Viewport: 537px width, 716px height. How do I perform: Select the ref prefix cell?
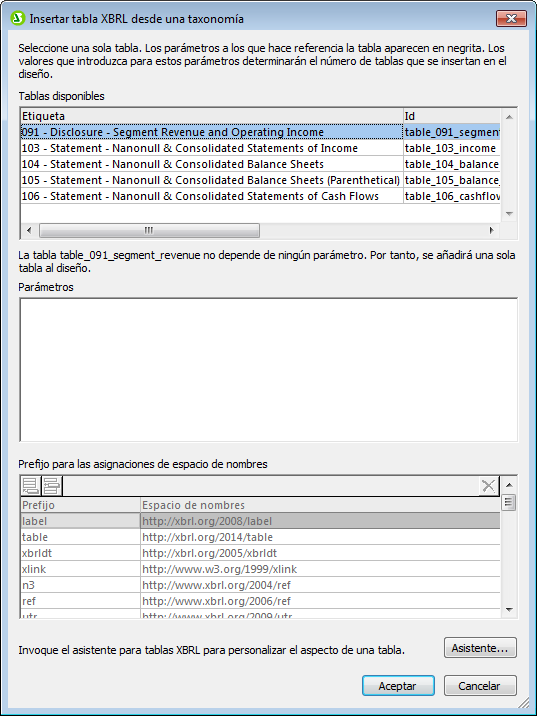point(80,601)
